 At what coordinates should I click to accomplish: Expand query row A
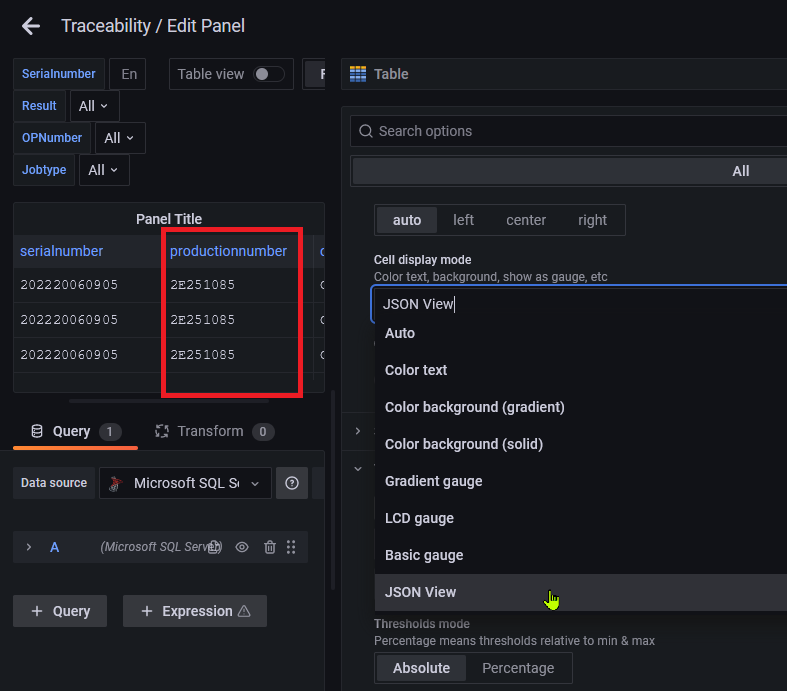click(29, 547)
